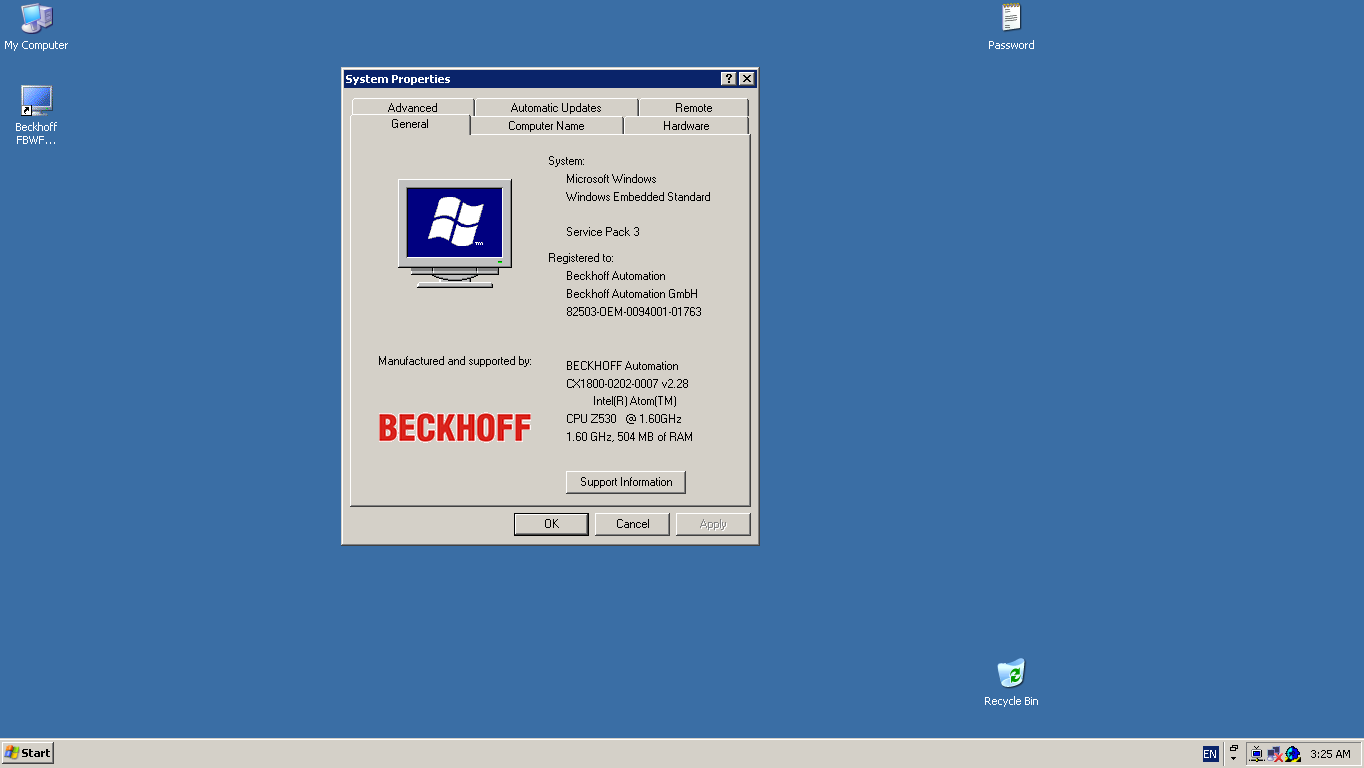
Task: Switch to the Remote tab
Action: click(693, 108)
